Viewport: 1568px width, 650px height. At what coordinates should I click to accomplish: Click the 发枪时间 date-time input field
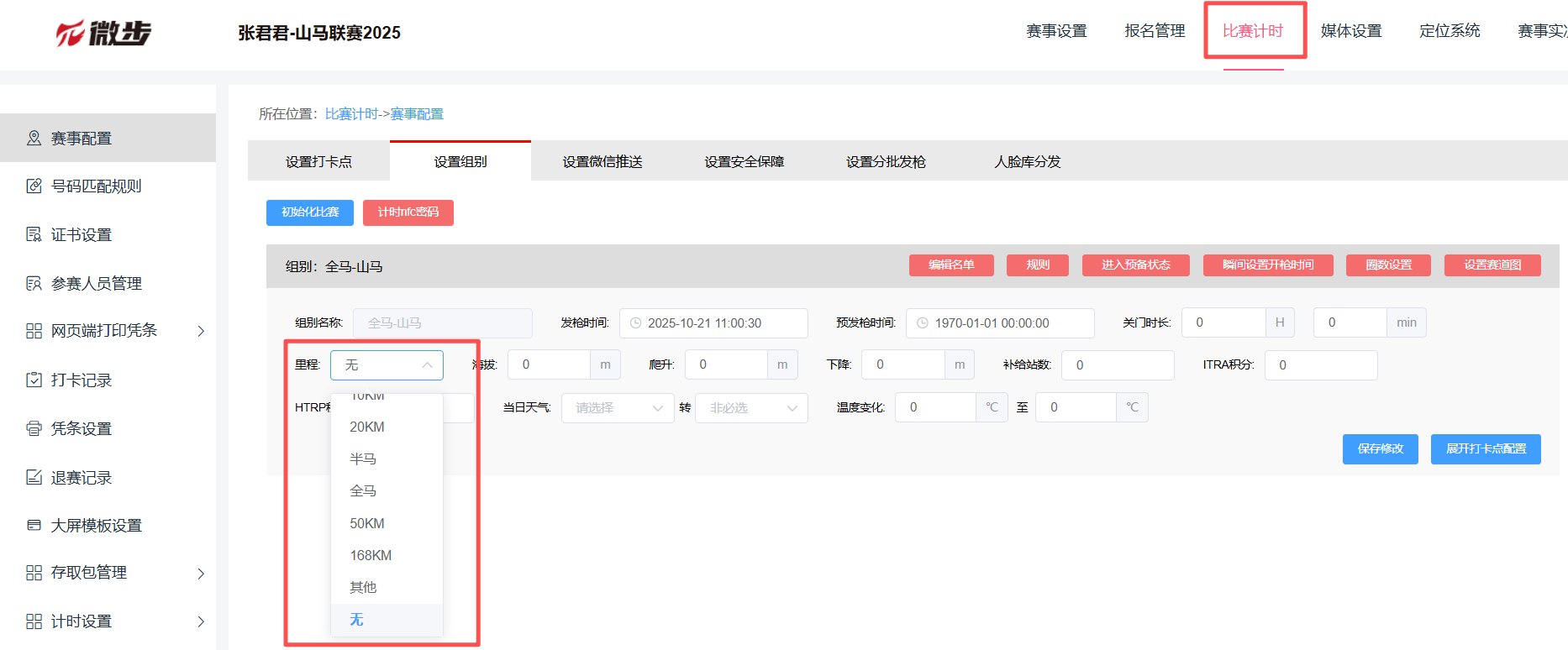pos(713,323)
